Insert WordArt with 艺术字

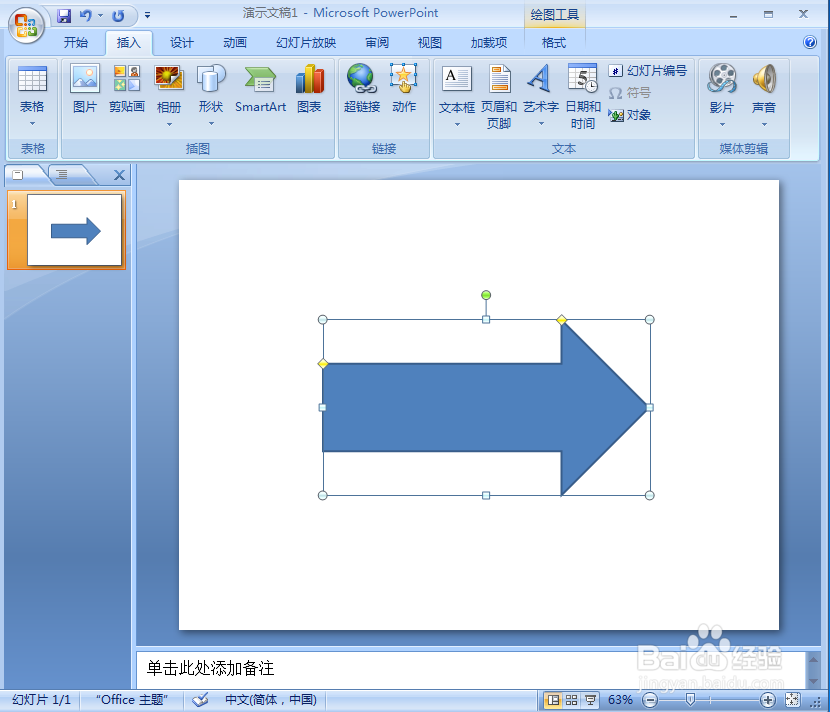click(540, 89)
